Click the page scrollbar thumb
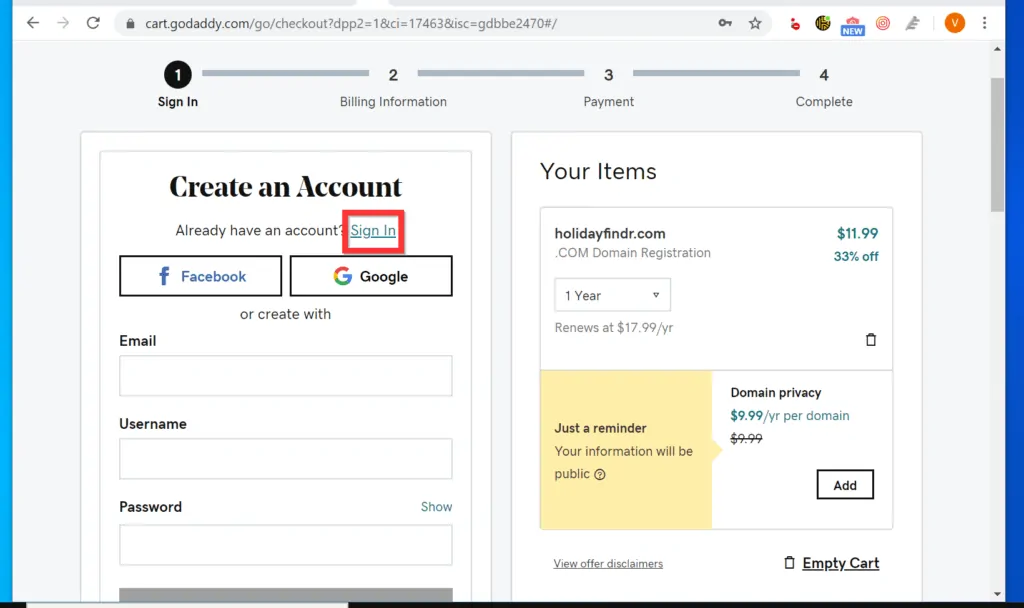 (x=997, y=145)
